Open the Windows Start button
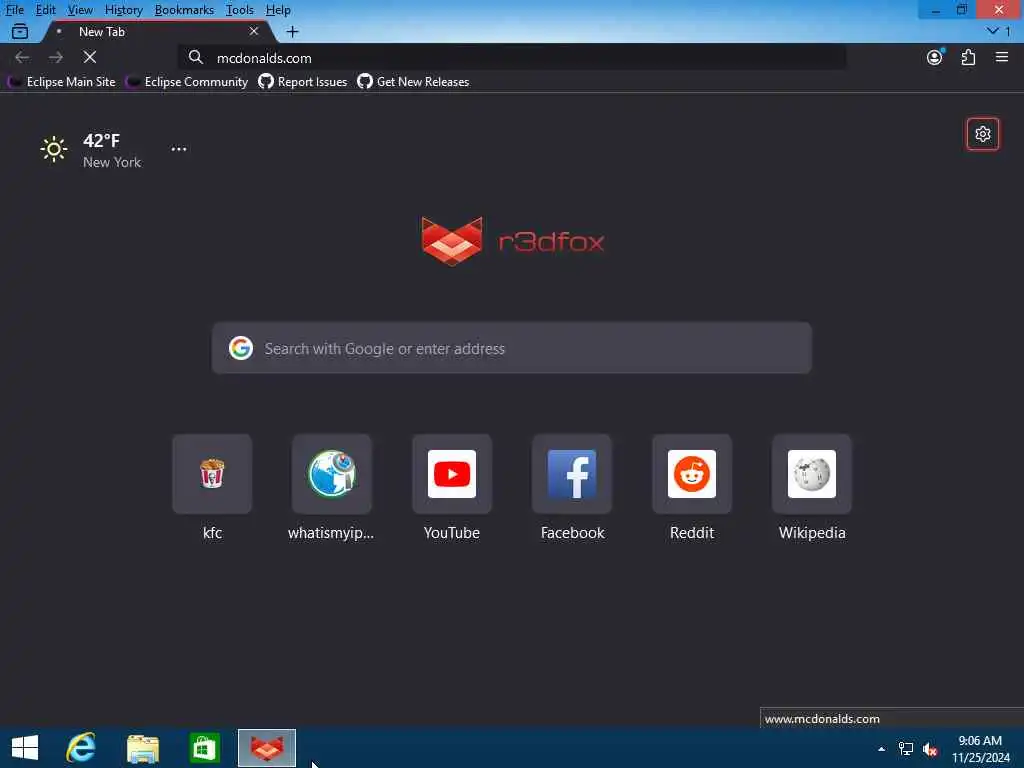1024x768 pixels. tap(25, 748)
